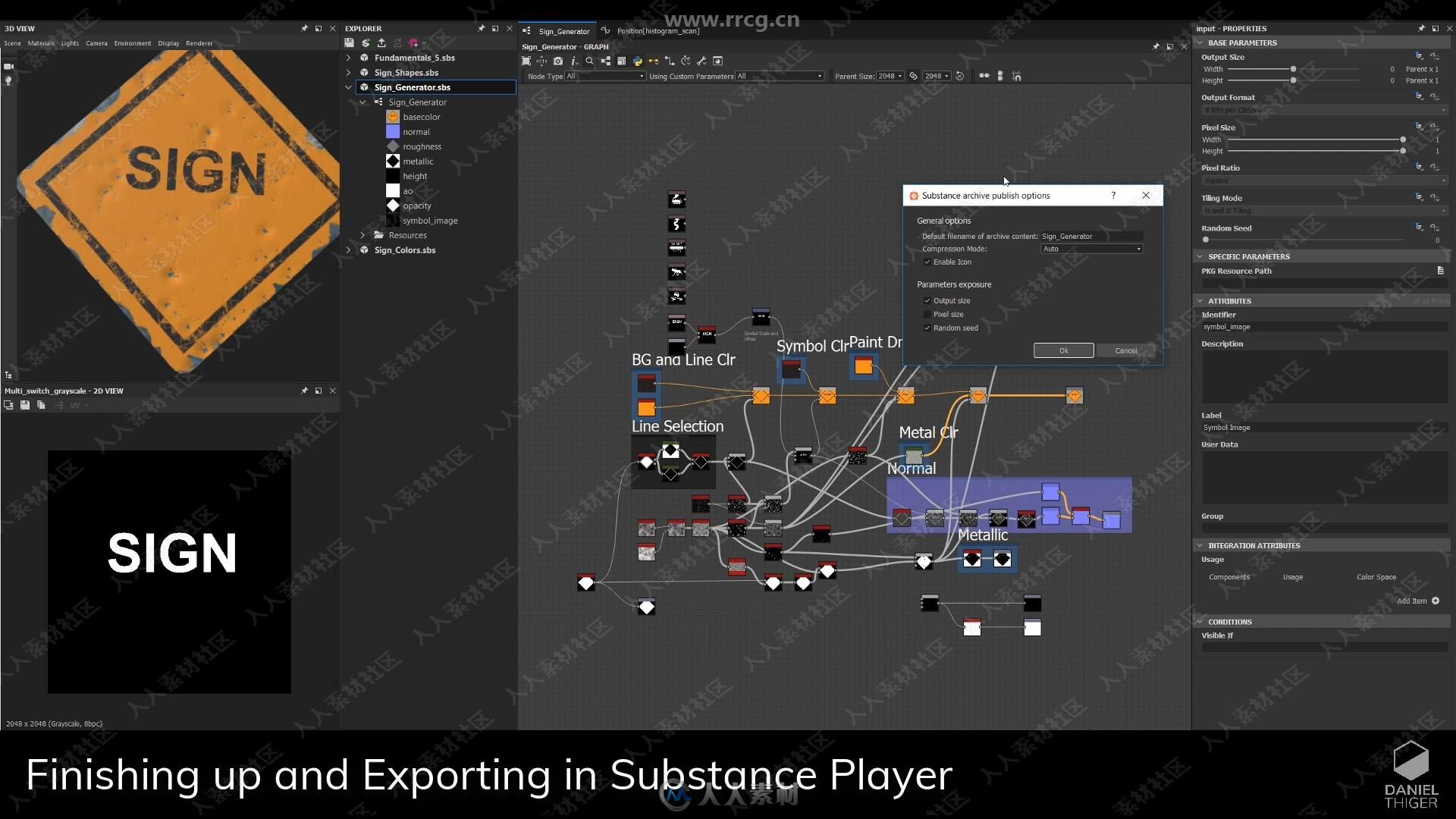The height and width of the screenshot is (819, 1456).
Task: Click the save bitmap icon in 2D view toolbar
Action: point(25,405)
